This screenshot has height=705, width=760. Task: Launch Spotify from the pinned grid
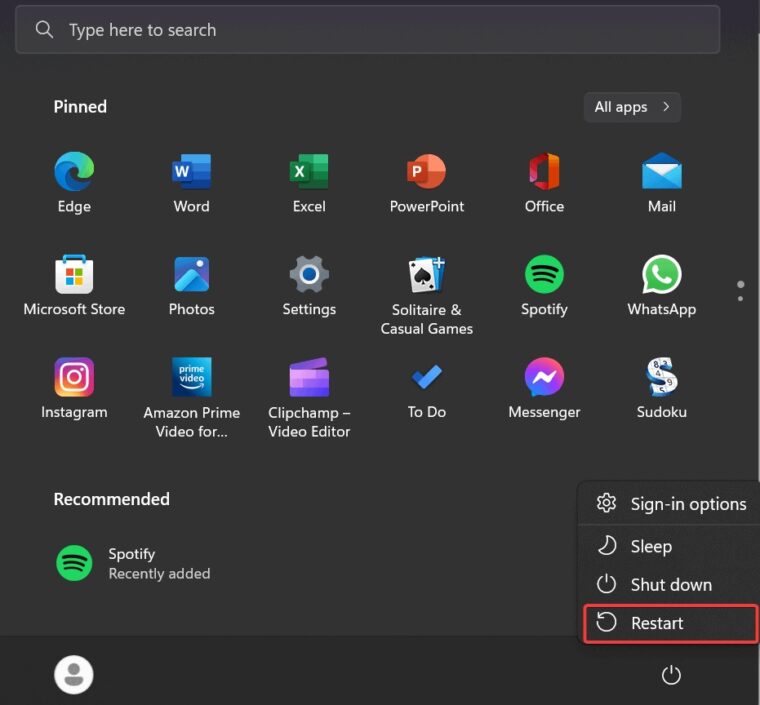pyautogui.click(x=544, y=274)
